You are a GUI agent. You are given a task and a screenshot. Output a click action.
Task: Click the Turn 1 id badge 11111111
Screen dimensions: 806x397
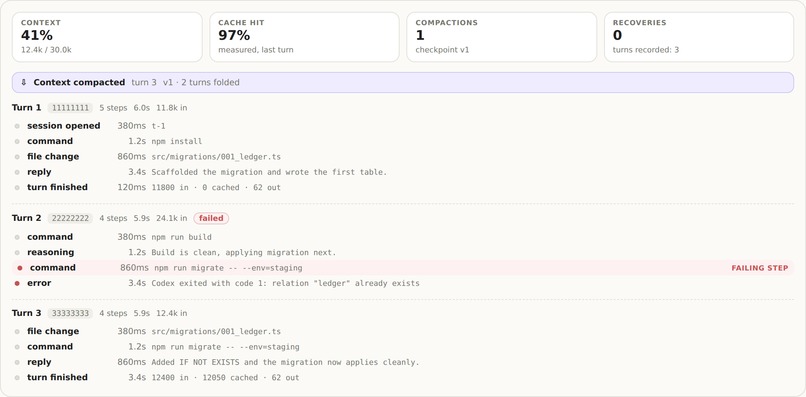70,108
